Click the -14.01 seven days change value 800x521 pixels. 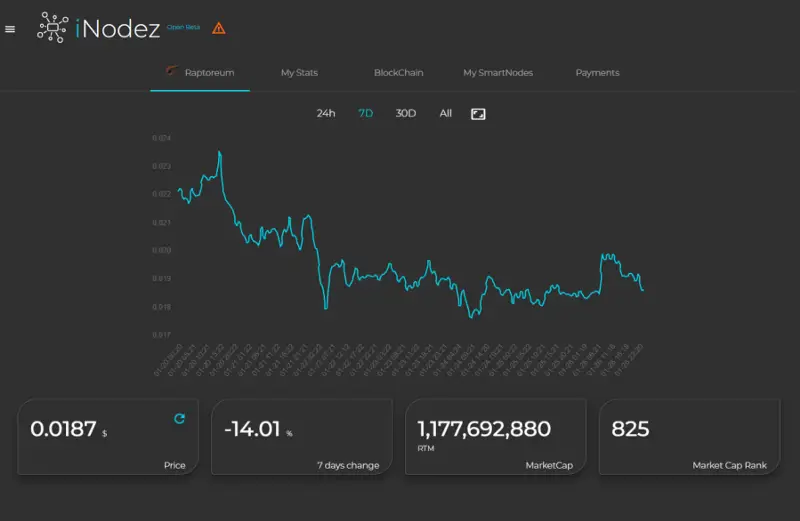pos(252,429)
